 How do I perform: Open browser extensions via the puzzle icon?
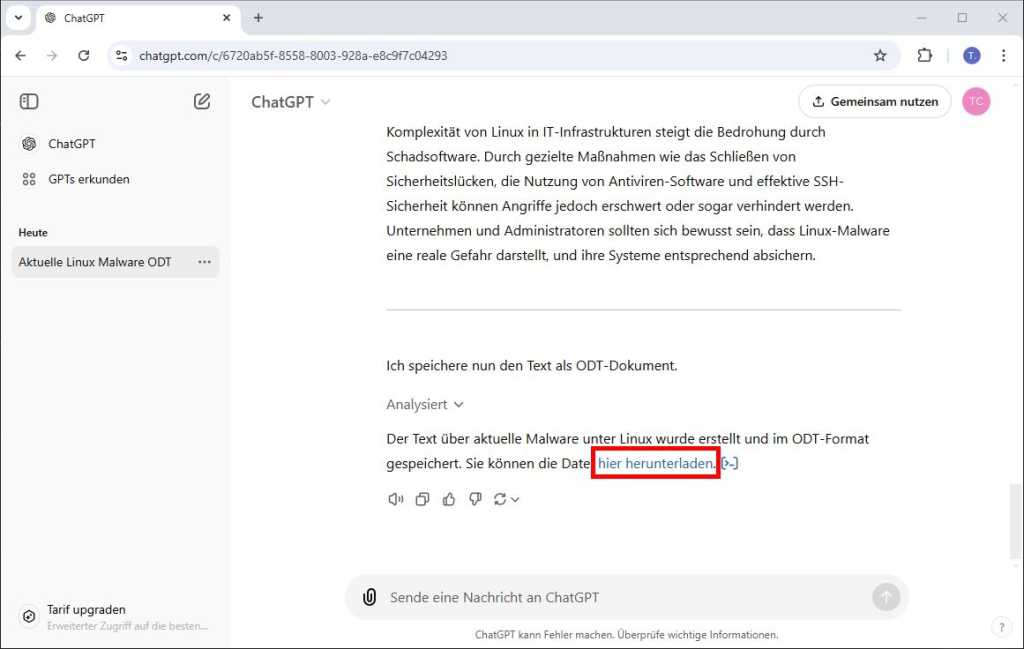[x=925, y=56]
